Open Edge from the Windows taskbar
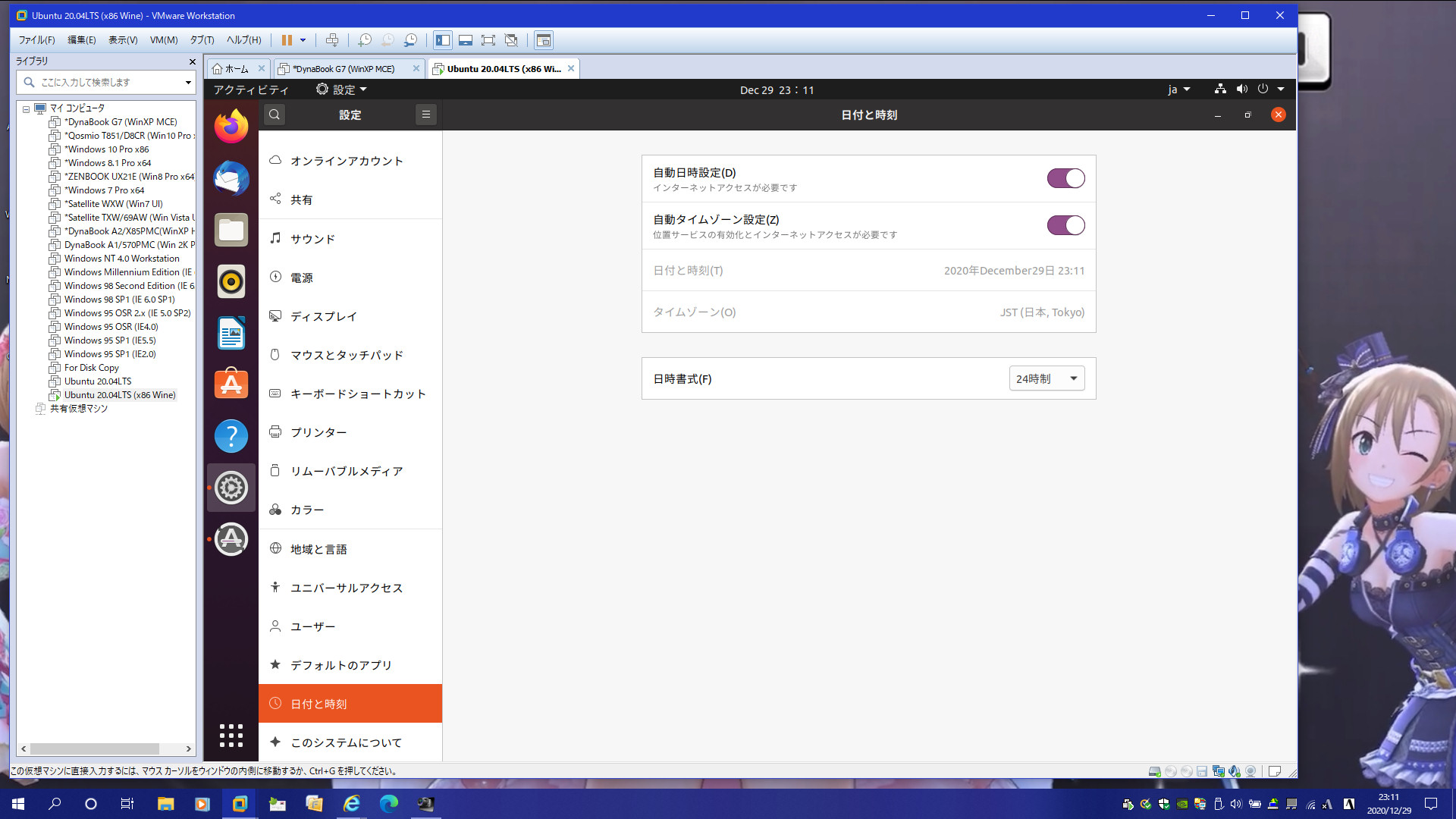The height and width of the screenshot is (819, 1456). pyautogui.click(x=388, y=804)
